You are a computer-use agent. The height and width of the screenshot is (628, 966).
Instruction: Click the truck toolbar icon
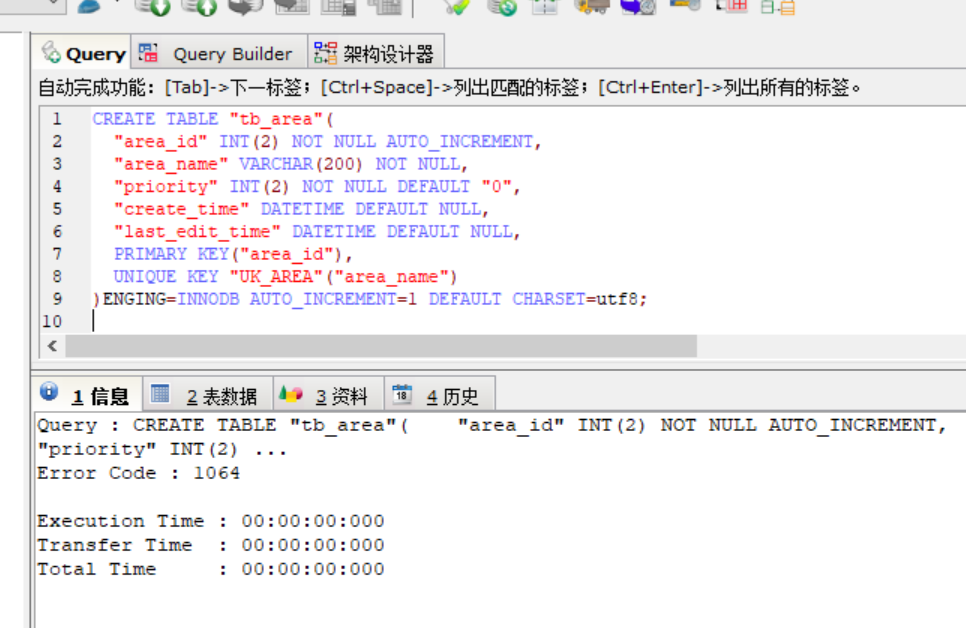[591, 6]
